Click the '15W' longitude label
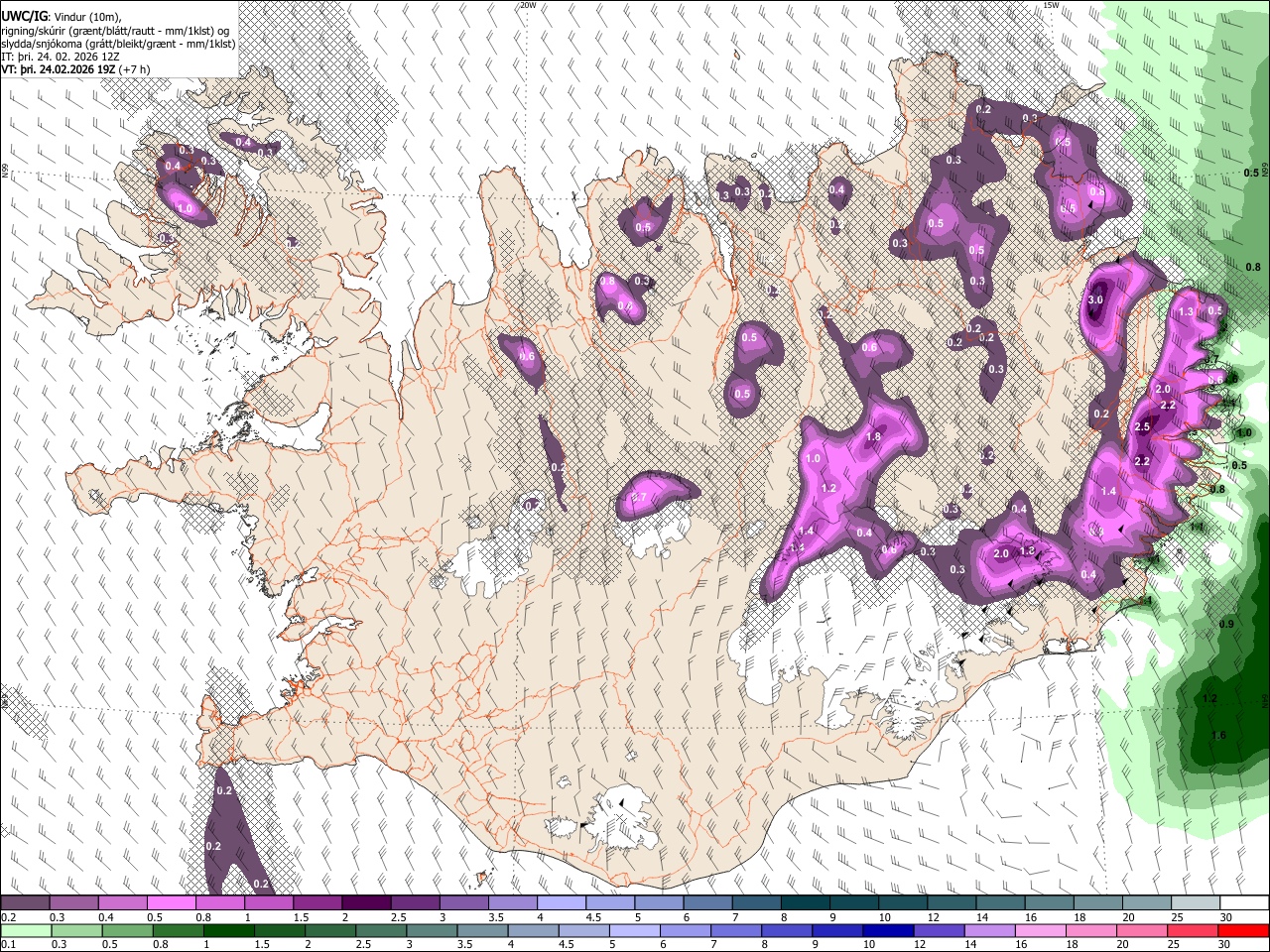This screenshot has width=1270, height=952. pos(1051,5)
